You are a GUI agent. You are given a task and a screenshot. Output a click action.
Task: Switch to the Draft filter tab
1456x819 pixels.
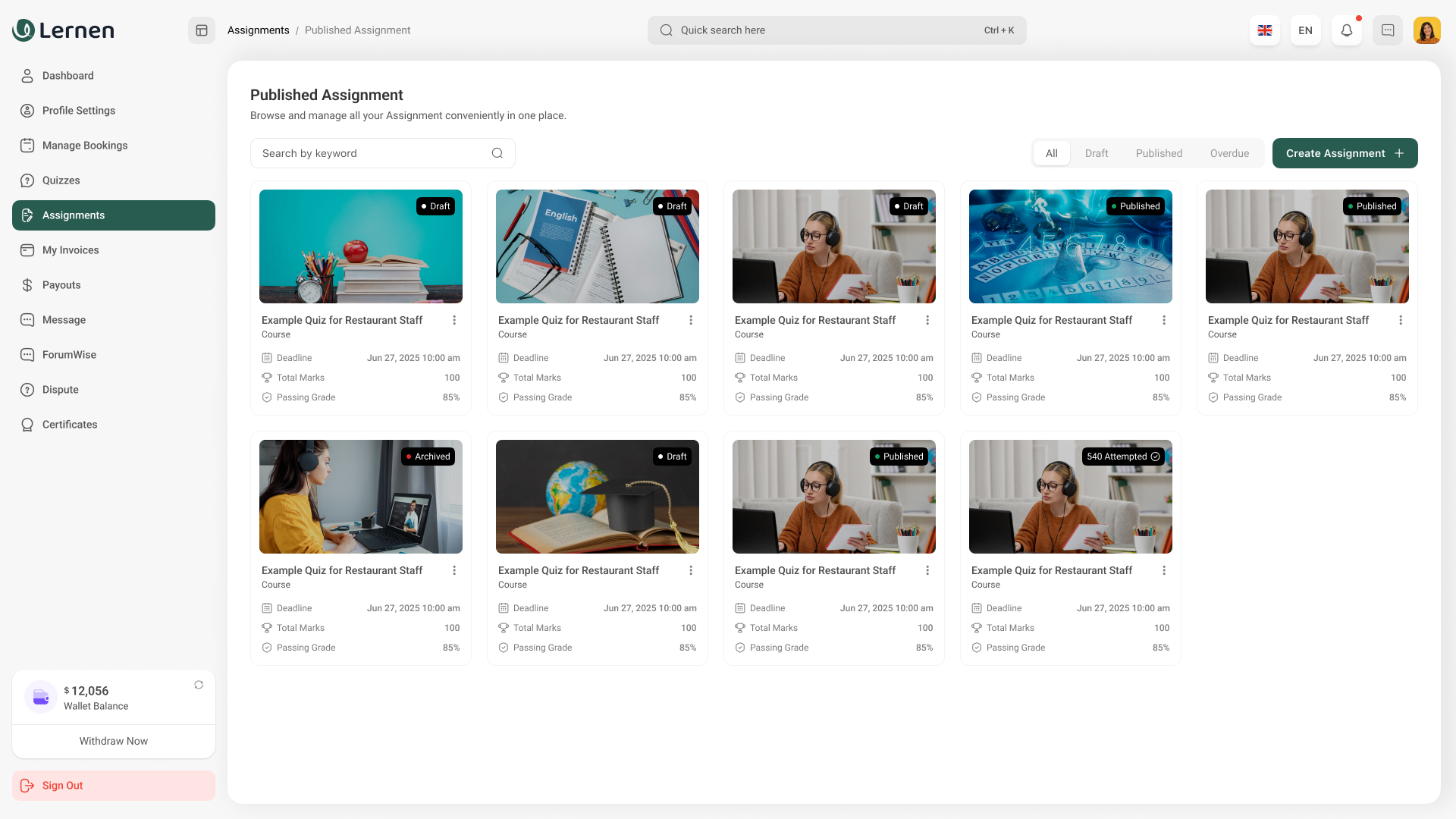(1097, 153)
